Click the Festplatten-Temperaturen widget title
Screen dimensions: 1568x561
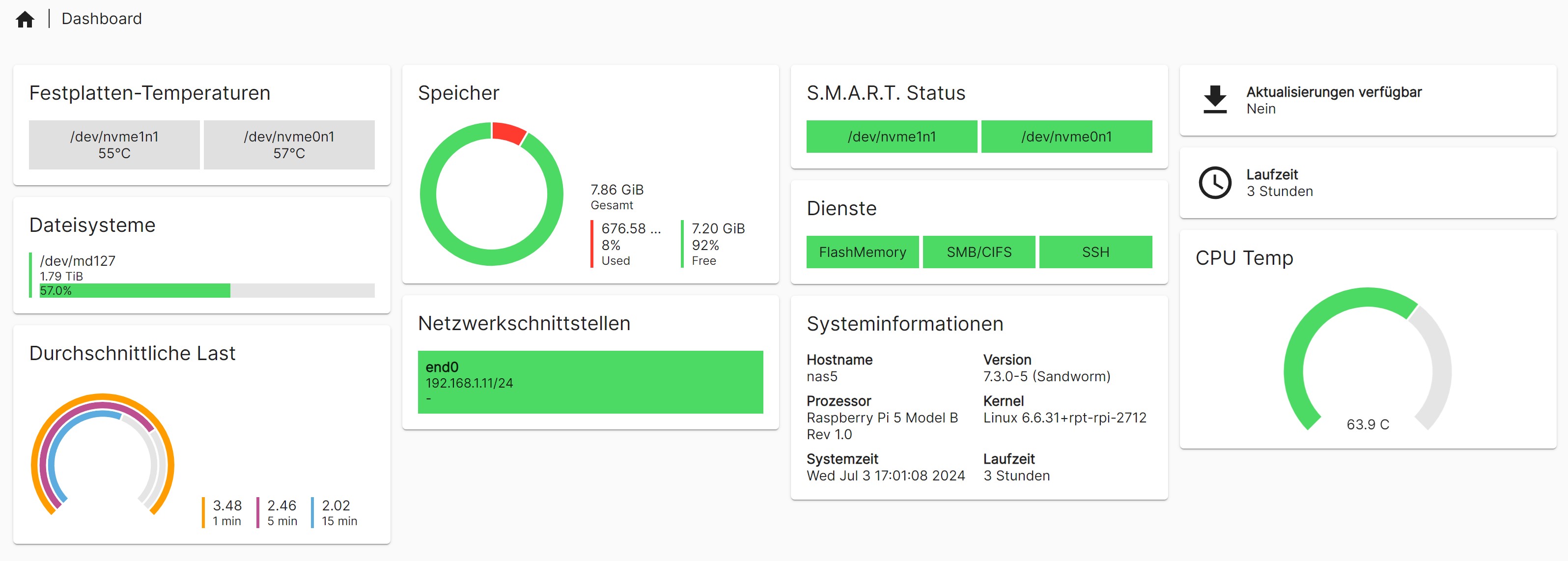[x=150, y=93]
